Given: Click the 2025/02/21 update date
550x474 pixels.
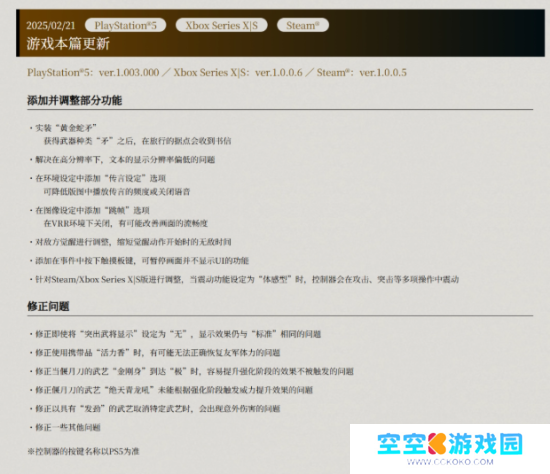Looking at the screenshot, I should [51, 26].
